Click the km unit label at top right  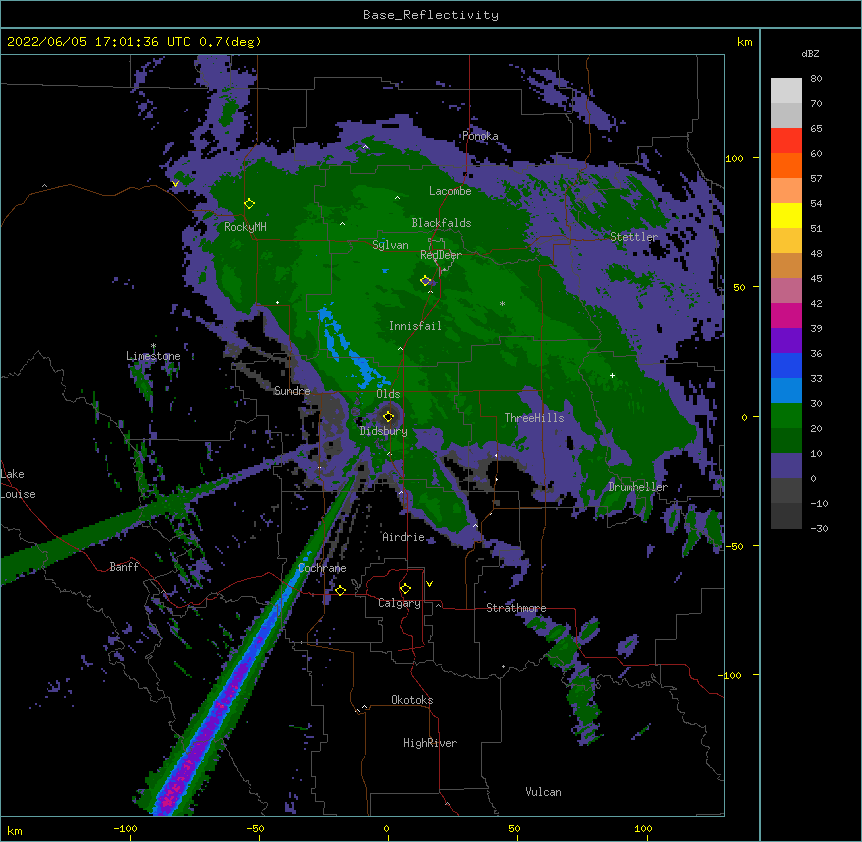(x=744, y=42)
